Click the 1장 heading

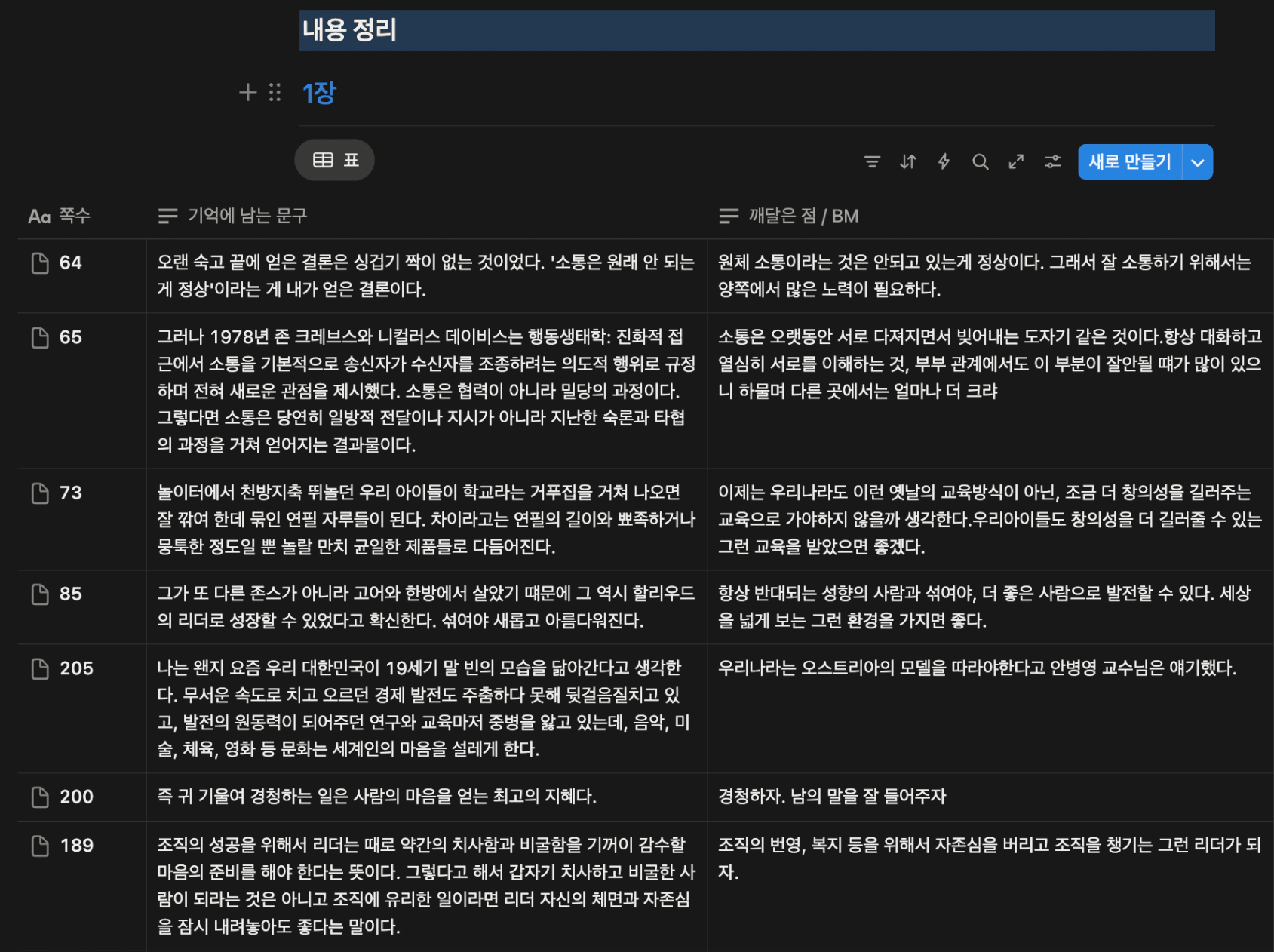pos(319,94)
